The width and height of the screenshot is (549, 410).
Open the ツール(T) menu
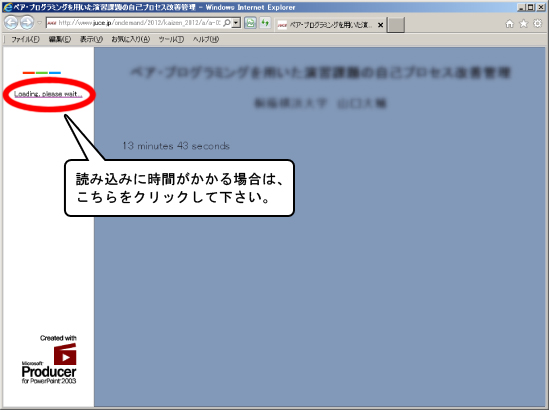171,39
